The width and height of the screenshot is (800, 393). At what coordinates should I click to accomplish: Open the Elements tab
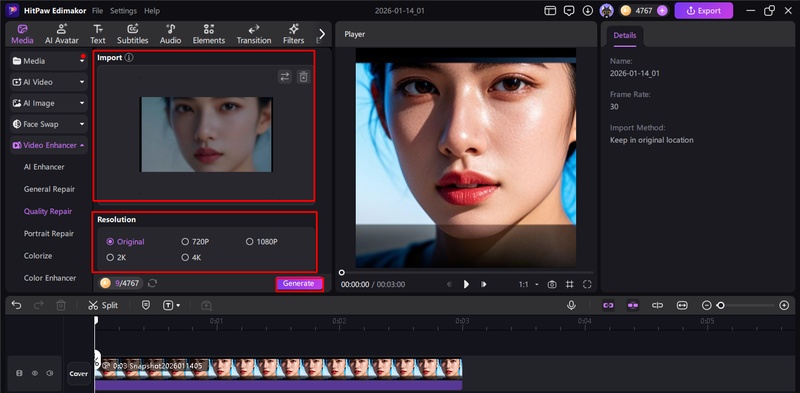[209, 34]
